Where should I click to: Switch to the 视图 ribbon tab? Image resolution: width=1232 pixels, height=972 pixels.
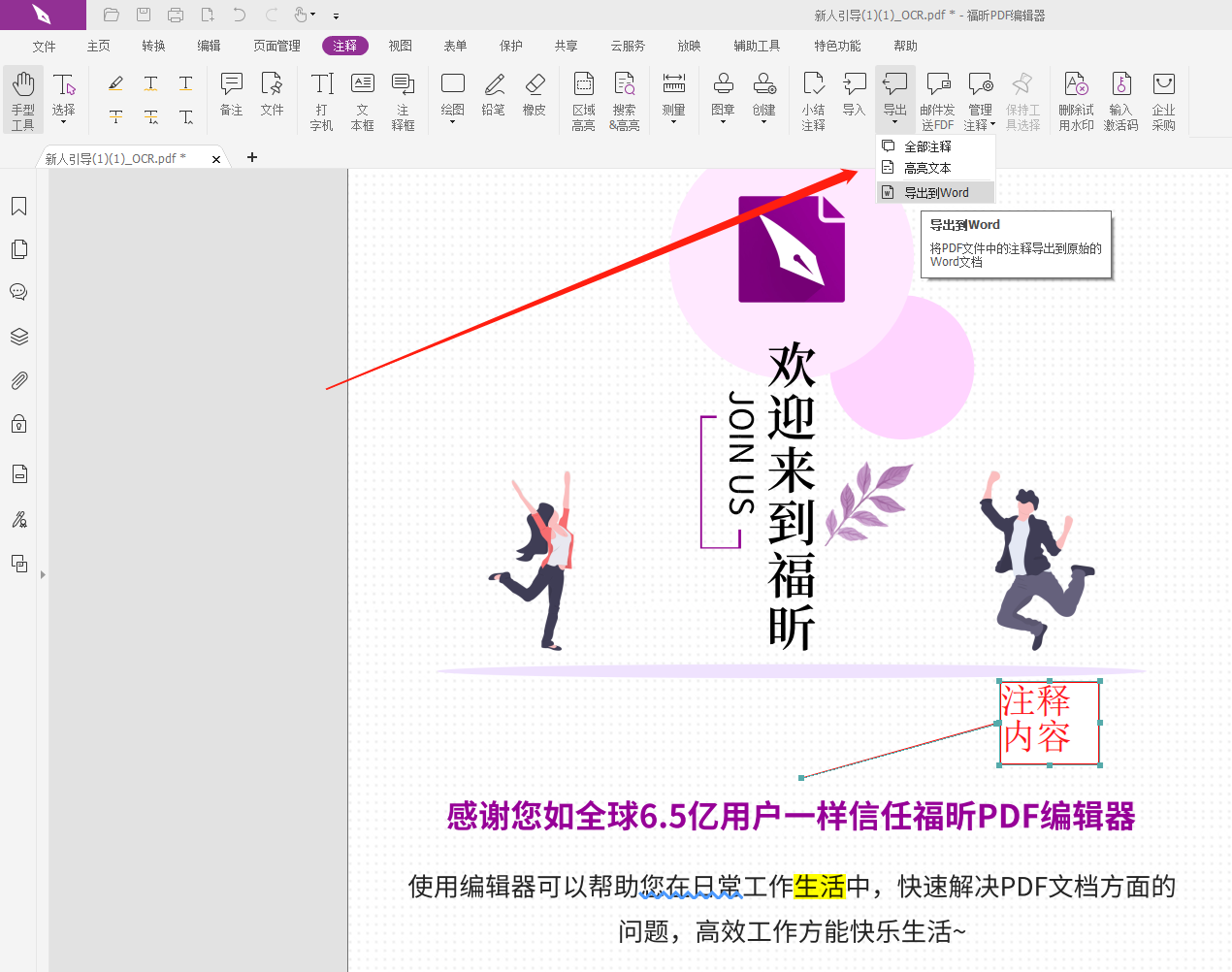tap(399, 45)
